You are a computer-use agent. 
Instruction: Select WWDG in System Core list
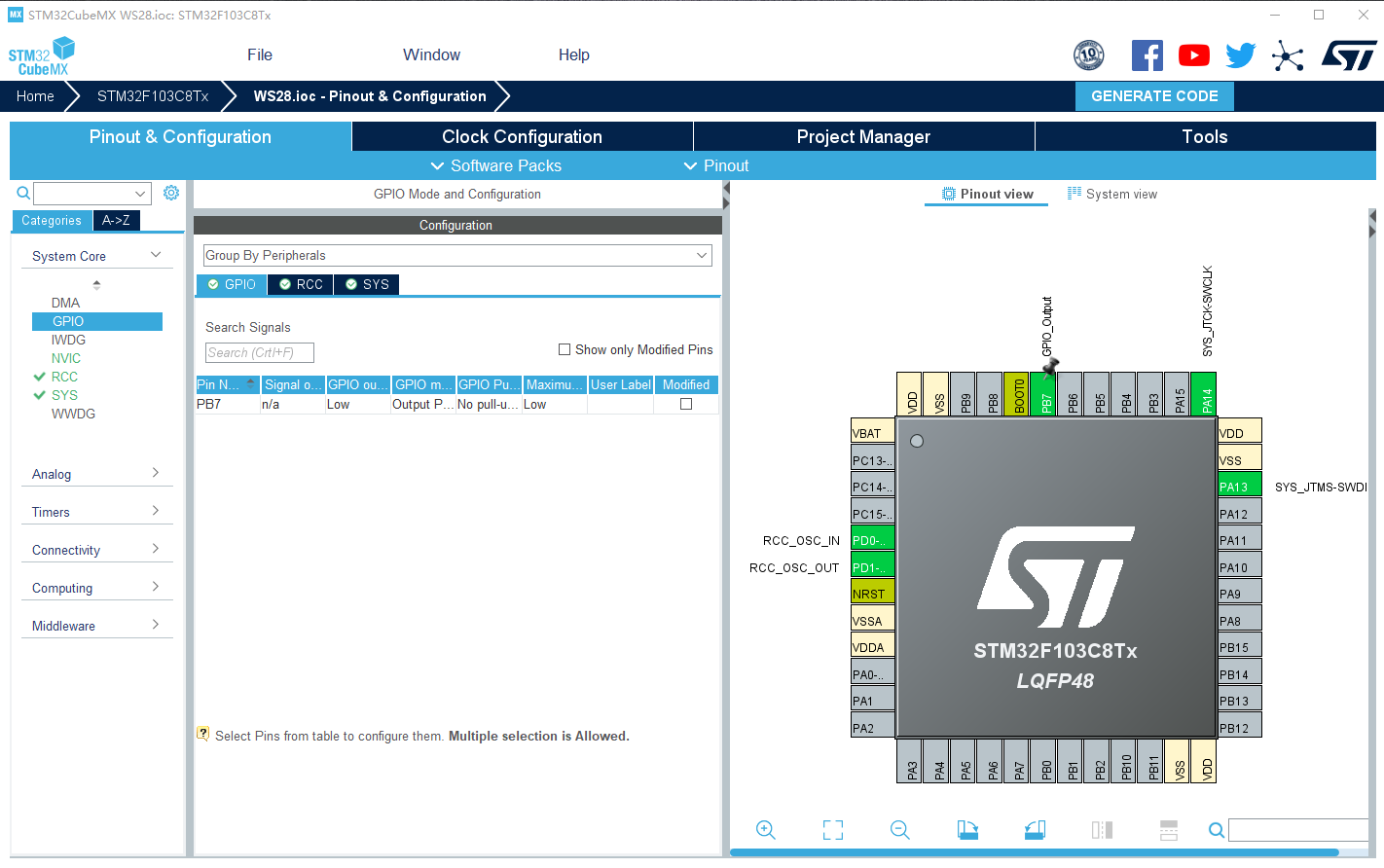[73, 414]
